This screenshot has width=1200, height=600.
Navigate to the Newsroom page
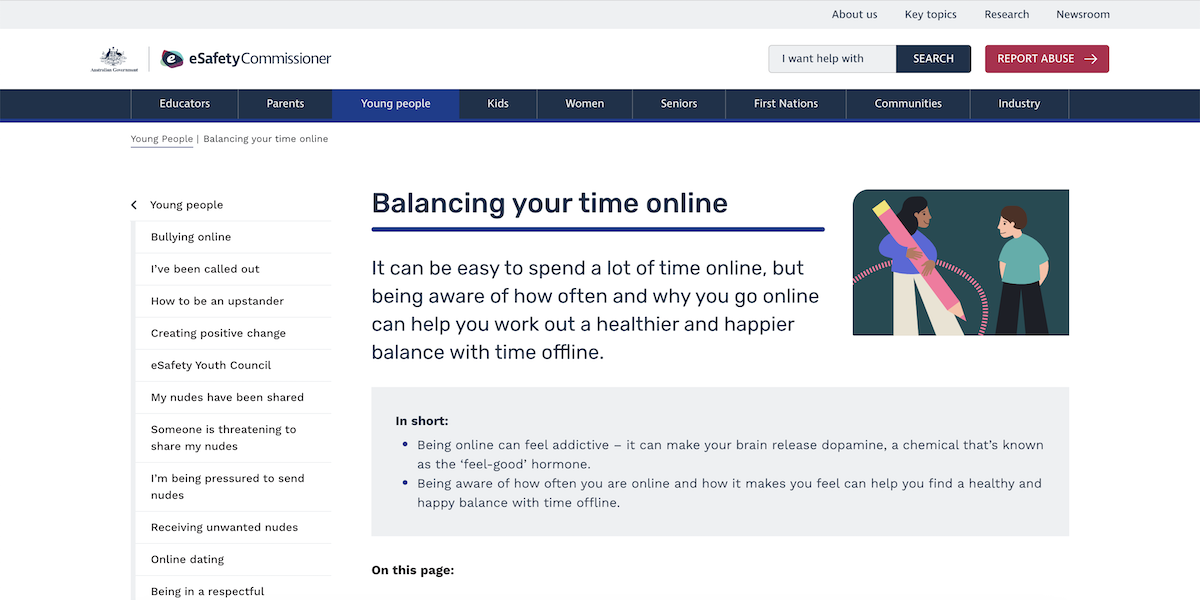coord(1082,14)
